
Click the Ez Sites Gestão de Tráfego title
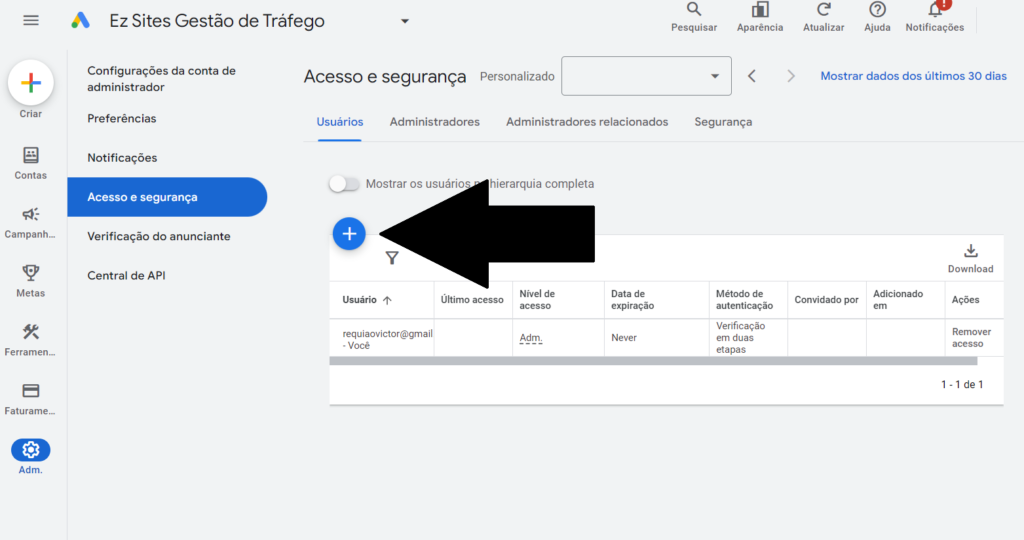pos(217,21)
